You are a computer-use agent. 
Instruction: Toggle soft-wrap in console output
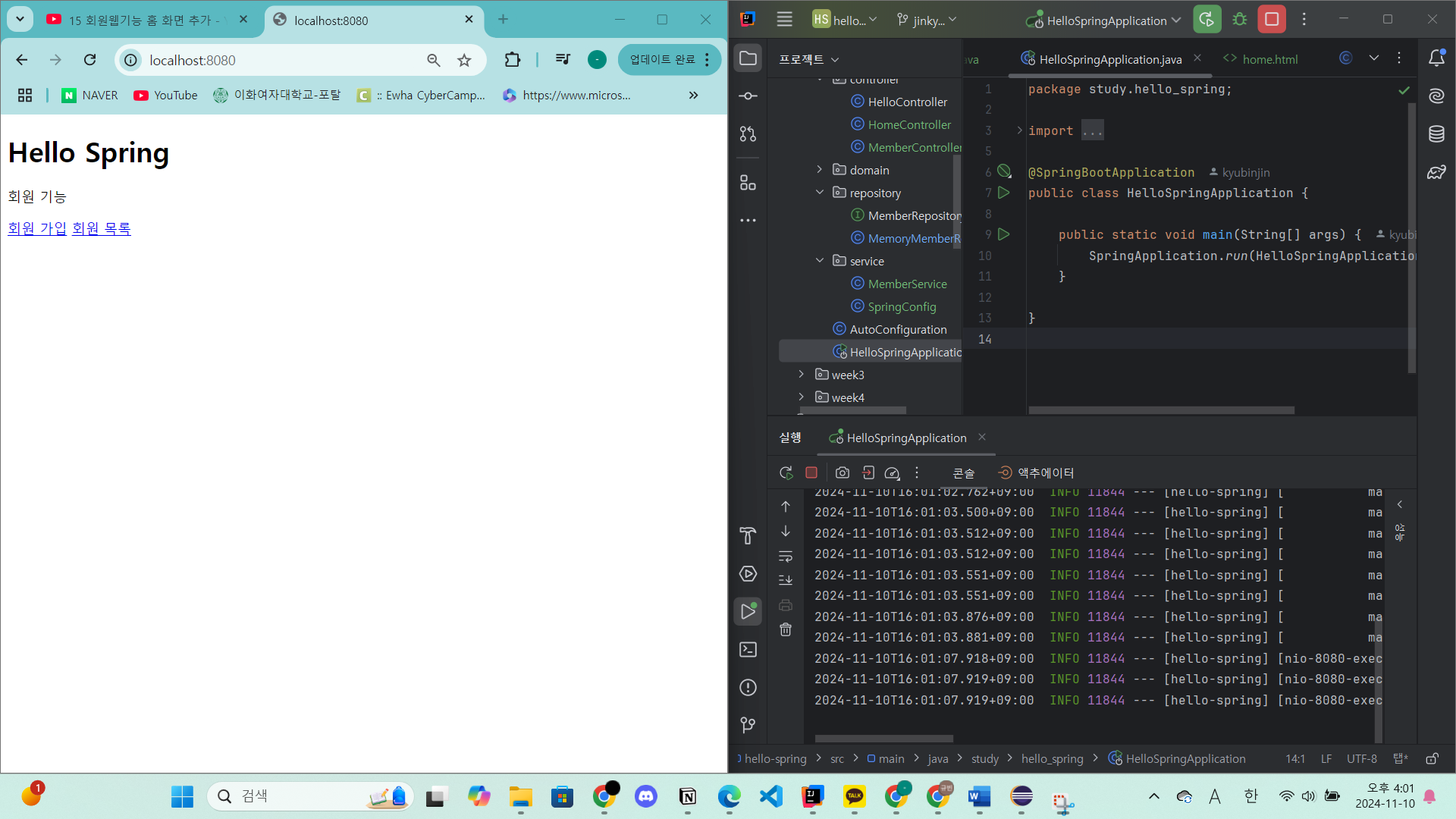[786, 557]
